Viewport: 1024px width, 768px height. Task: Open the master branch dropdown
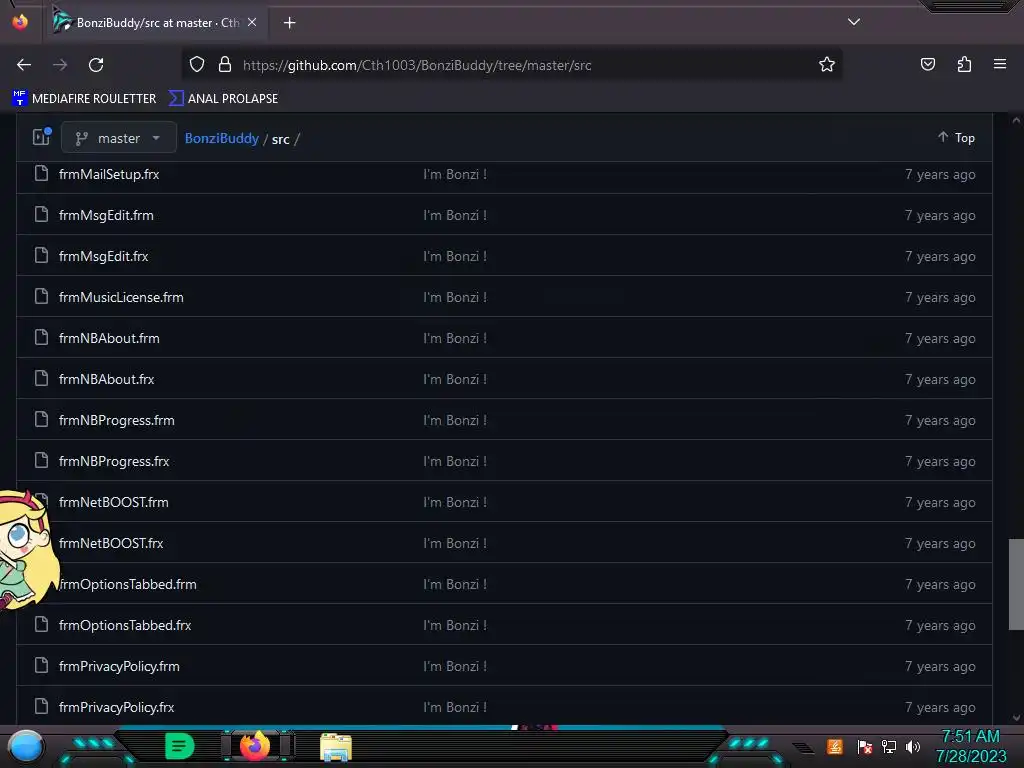(x=119, y=138)
